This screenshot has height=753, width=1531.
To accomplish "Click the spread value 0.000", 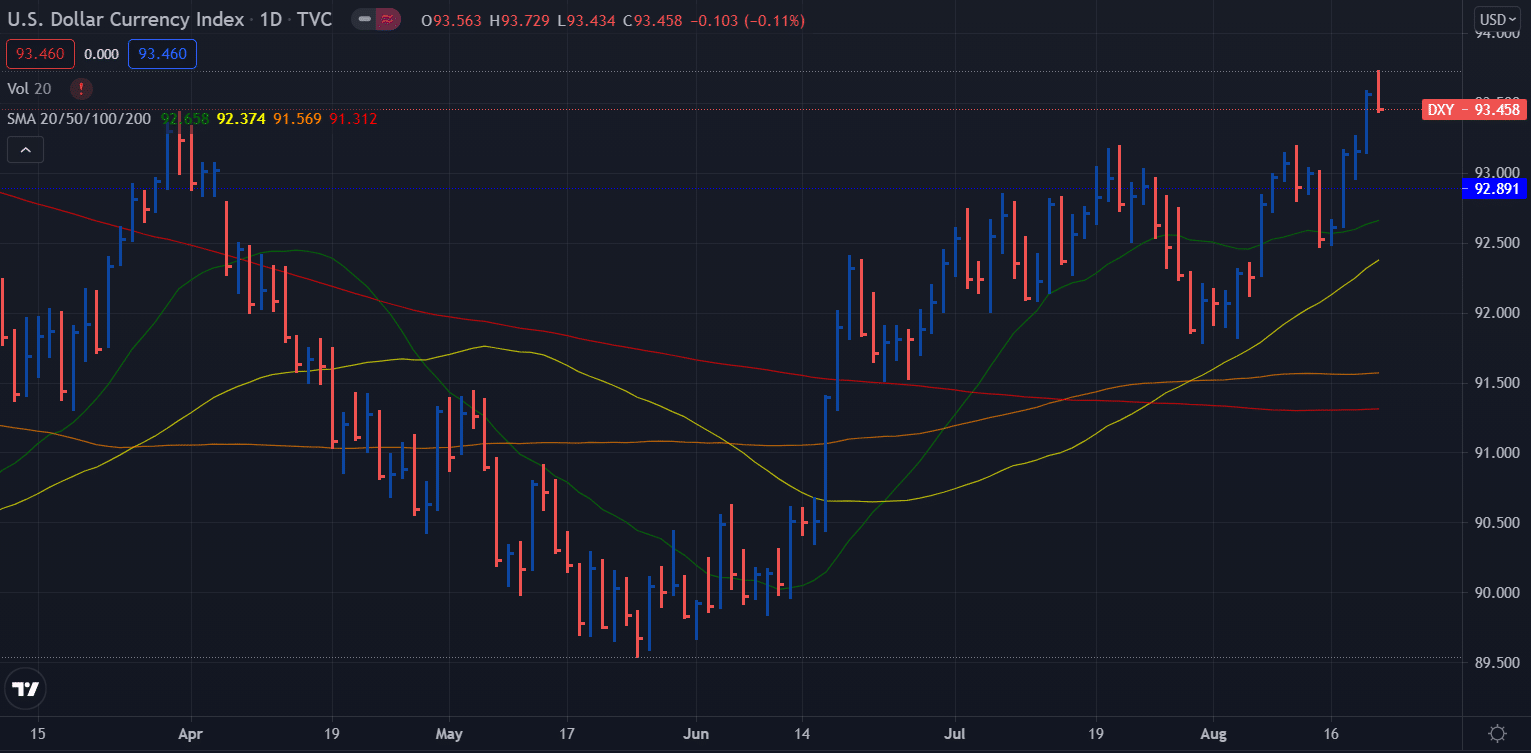I will (x=101, y=54).
